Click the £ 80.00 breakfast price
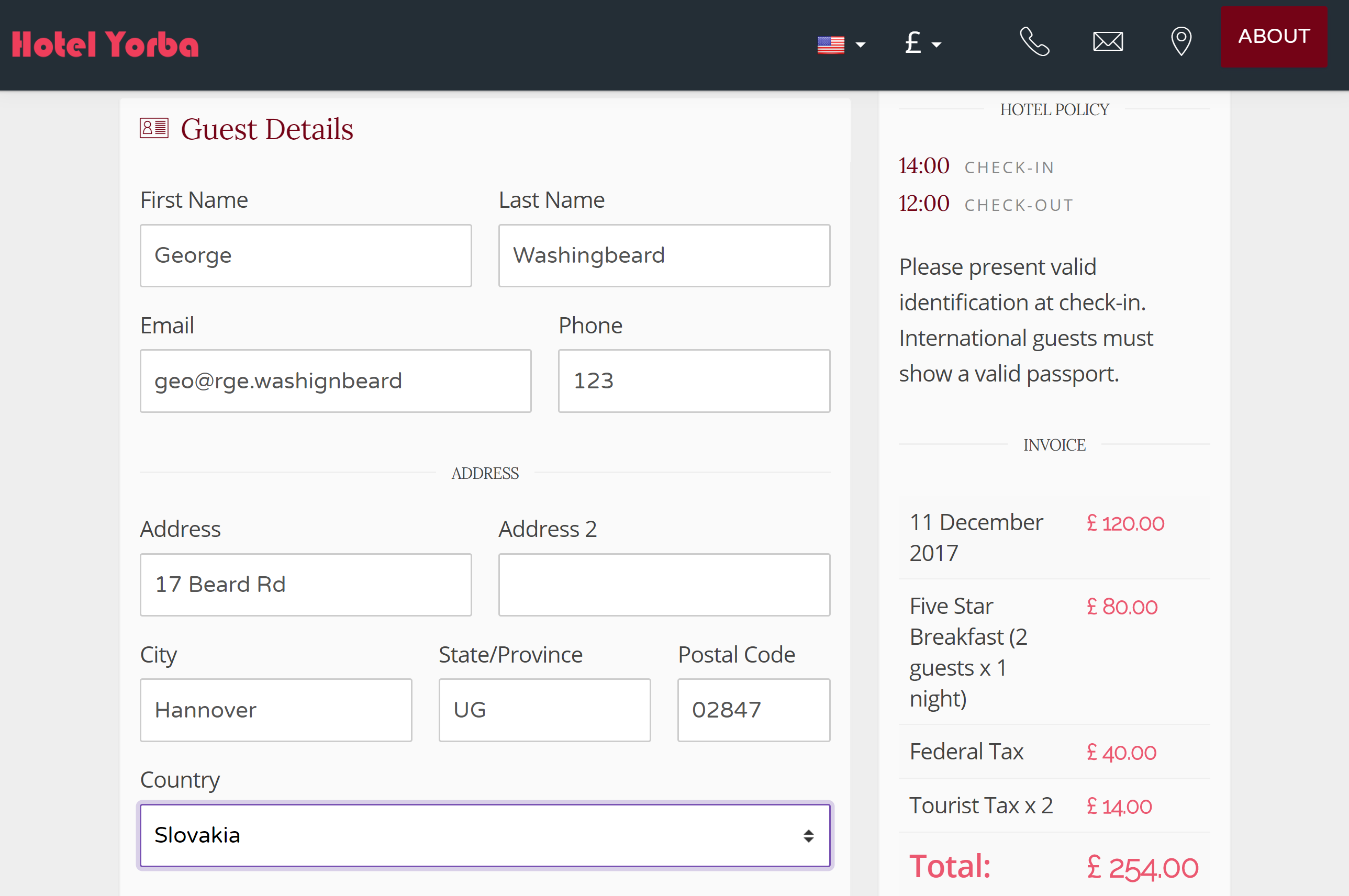 point(1121,607)
